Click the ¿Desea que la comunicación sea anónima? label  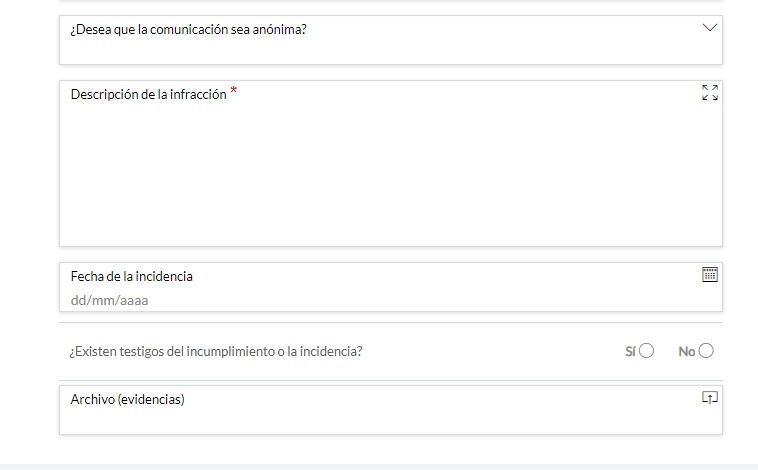tap(188, 29)
